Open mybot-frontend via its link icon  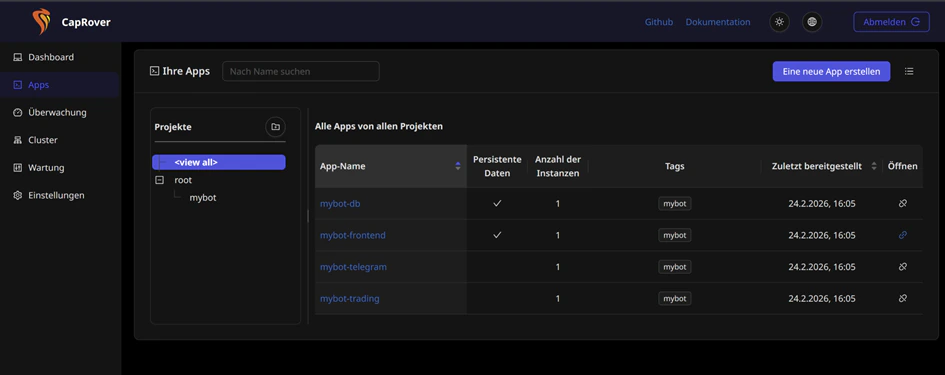(x=903, y=235)
